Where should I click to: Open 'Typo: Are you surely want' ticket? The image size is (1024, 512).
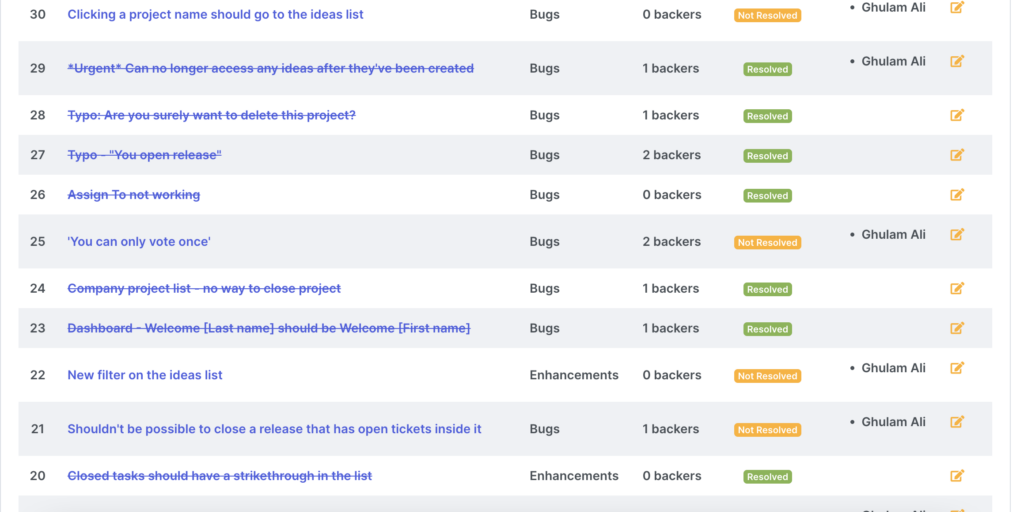coord(211,116)
